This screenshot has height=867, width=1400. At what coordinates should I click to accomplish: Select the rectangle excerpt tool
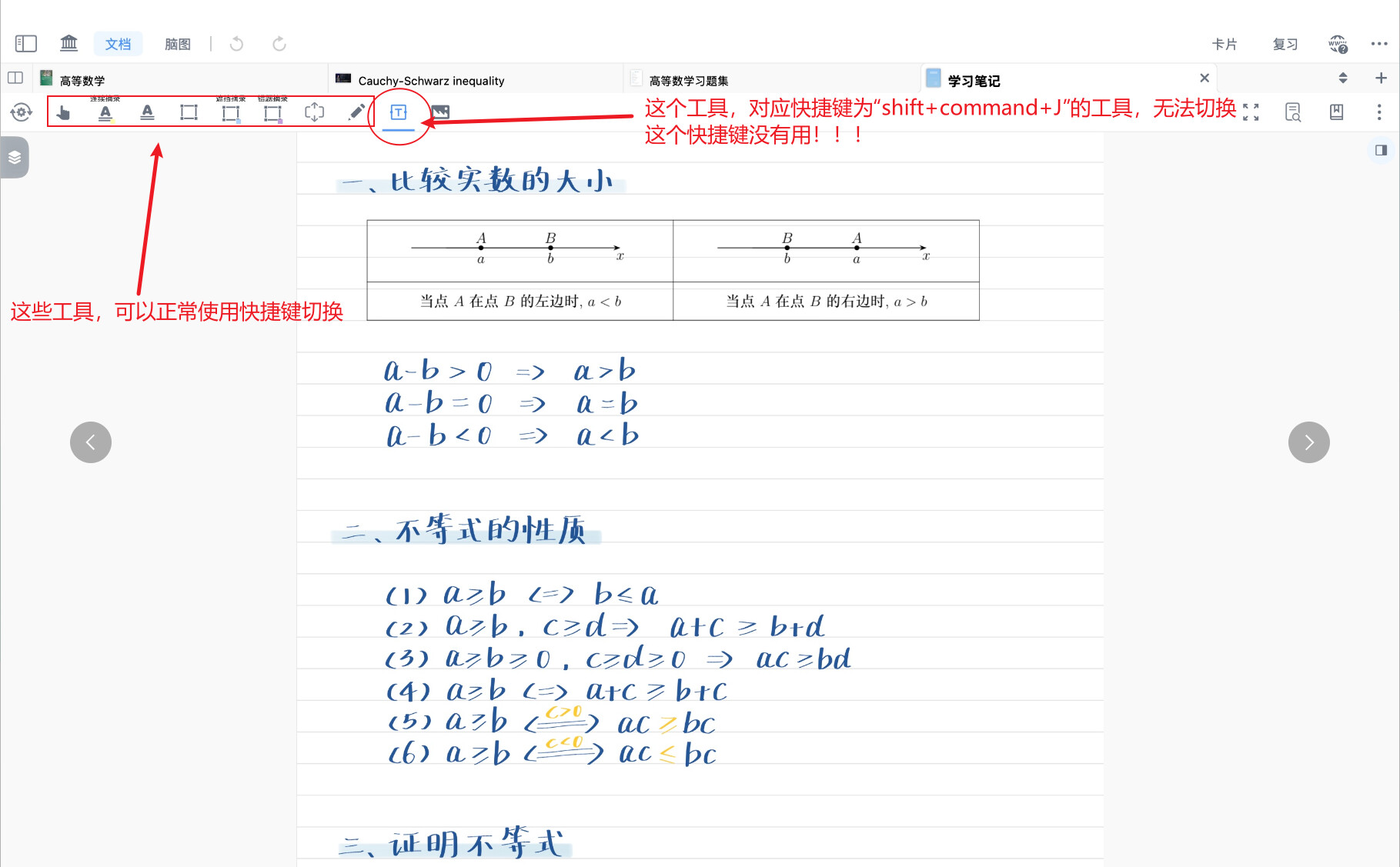[x=189, y=112]
